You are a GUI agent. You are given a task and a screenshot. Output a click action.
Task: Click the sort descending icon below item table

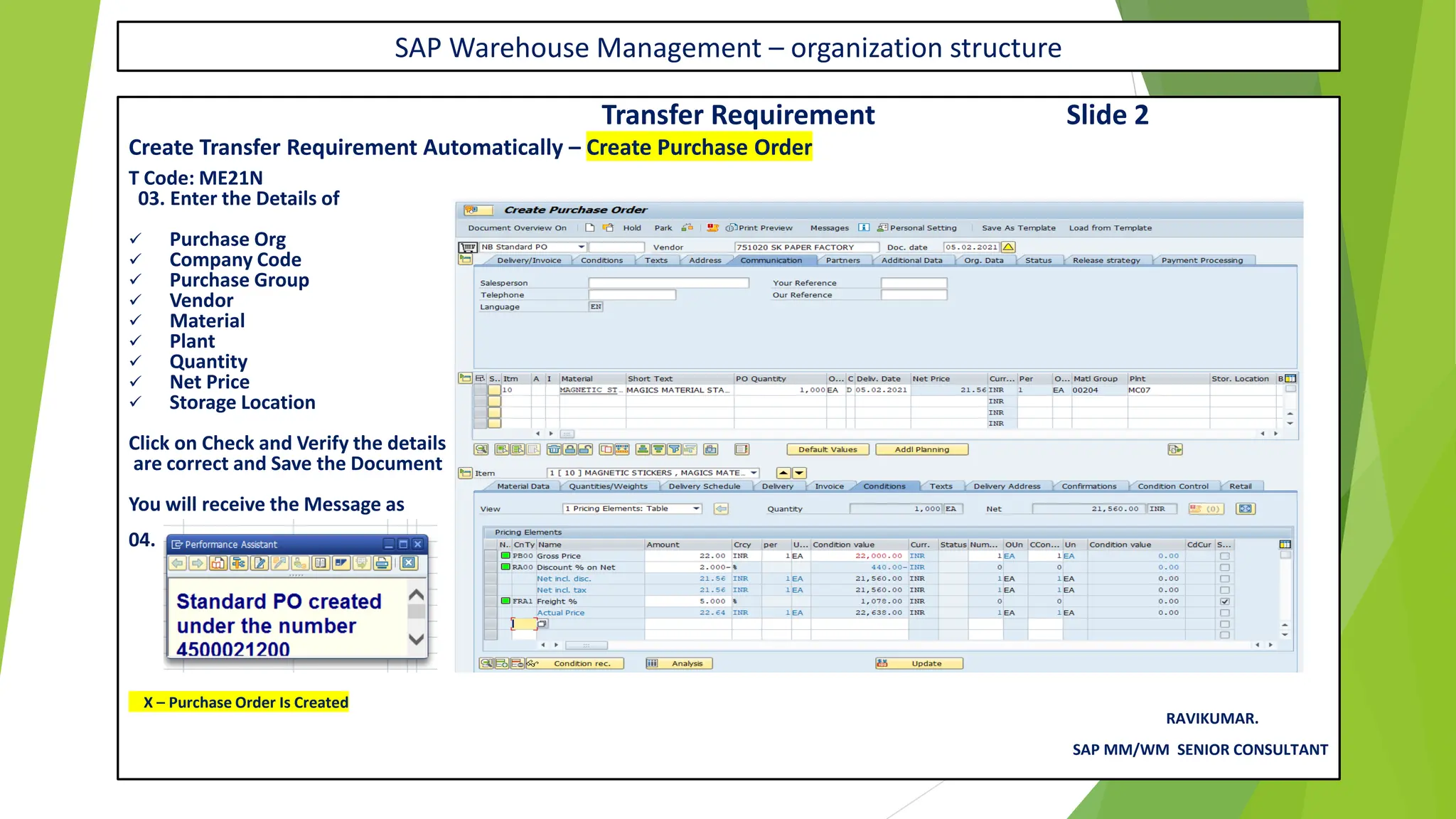tap(658, 449)
